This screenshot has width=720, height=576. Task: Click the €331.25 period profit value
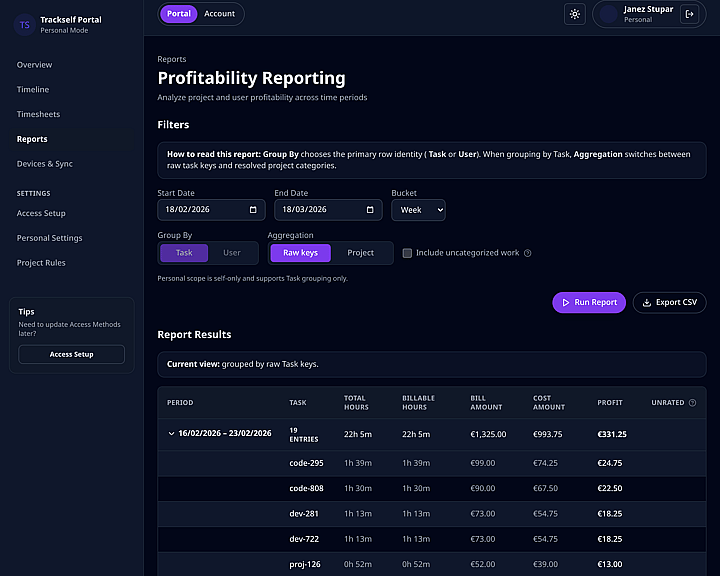point(612,435)
